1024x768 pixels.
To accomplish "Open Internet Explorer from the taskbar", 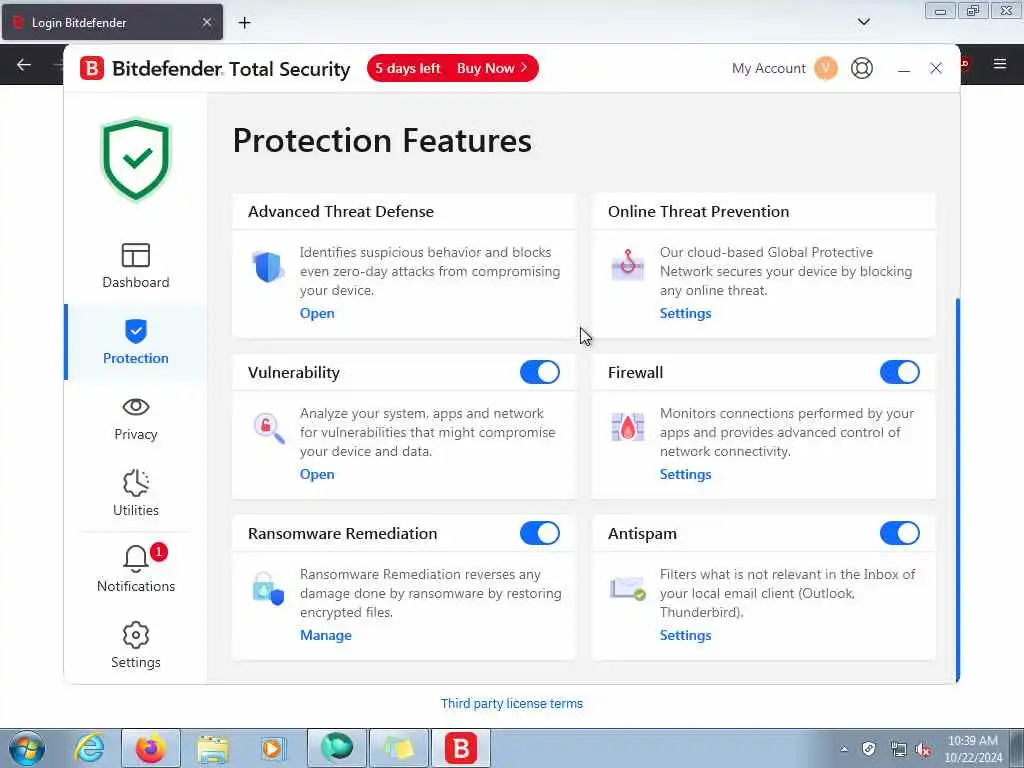I will point(89,748).
